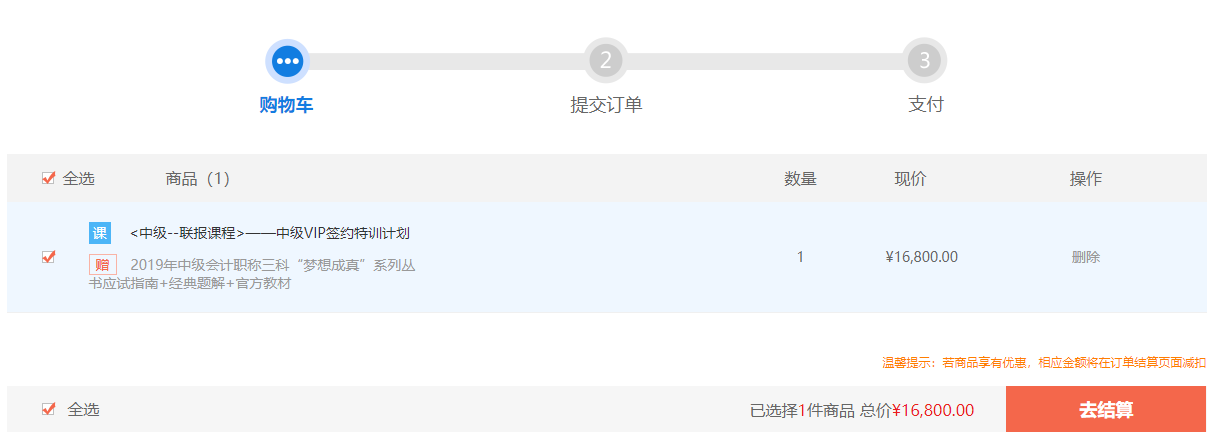The height and width of the screenshot is (442, 1214).
Task: Select the 提交订单 step label
Action: pos(606,105)
